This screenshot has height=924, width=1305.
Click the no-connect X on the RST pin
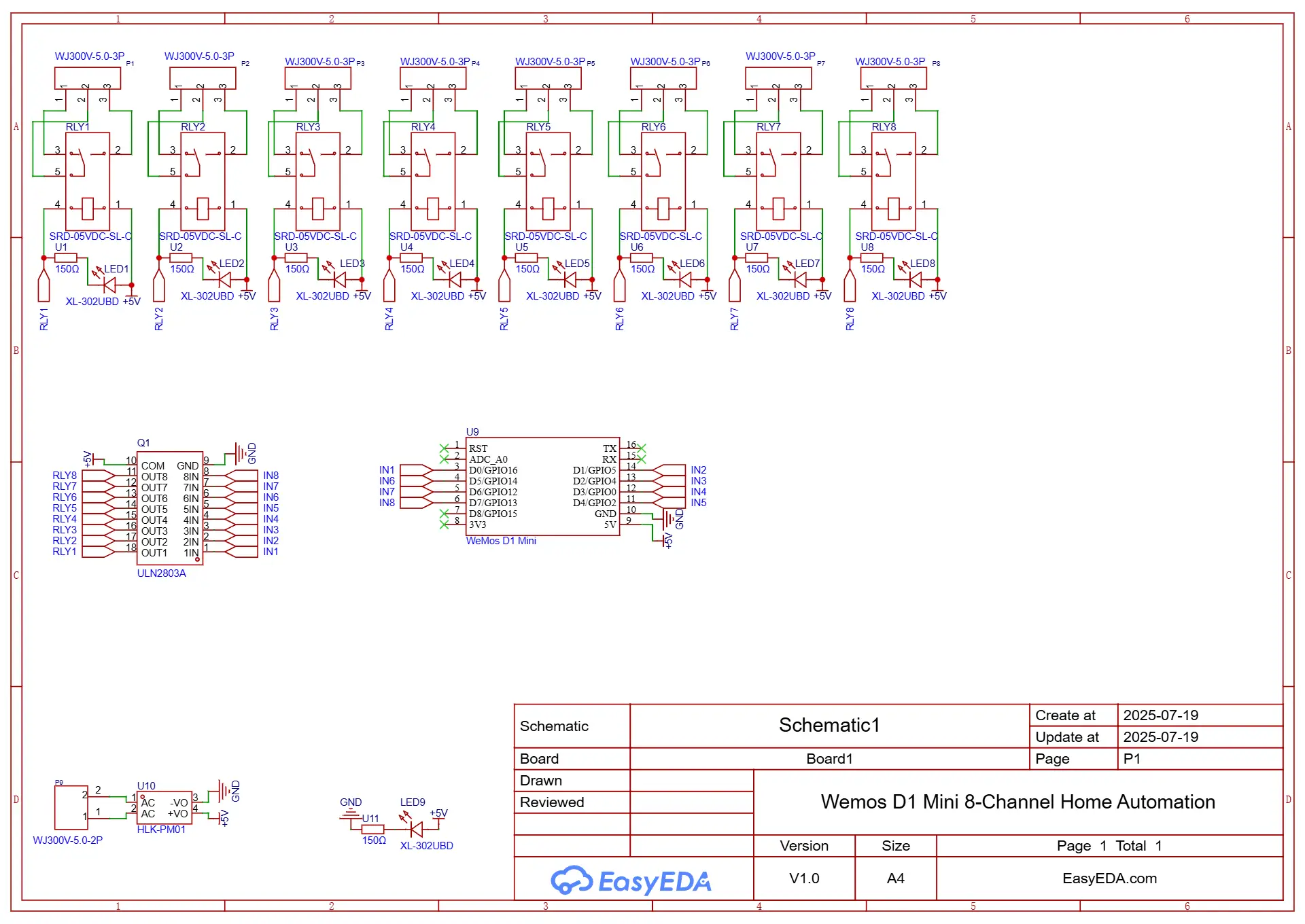pos(444,448)
